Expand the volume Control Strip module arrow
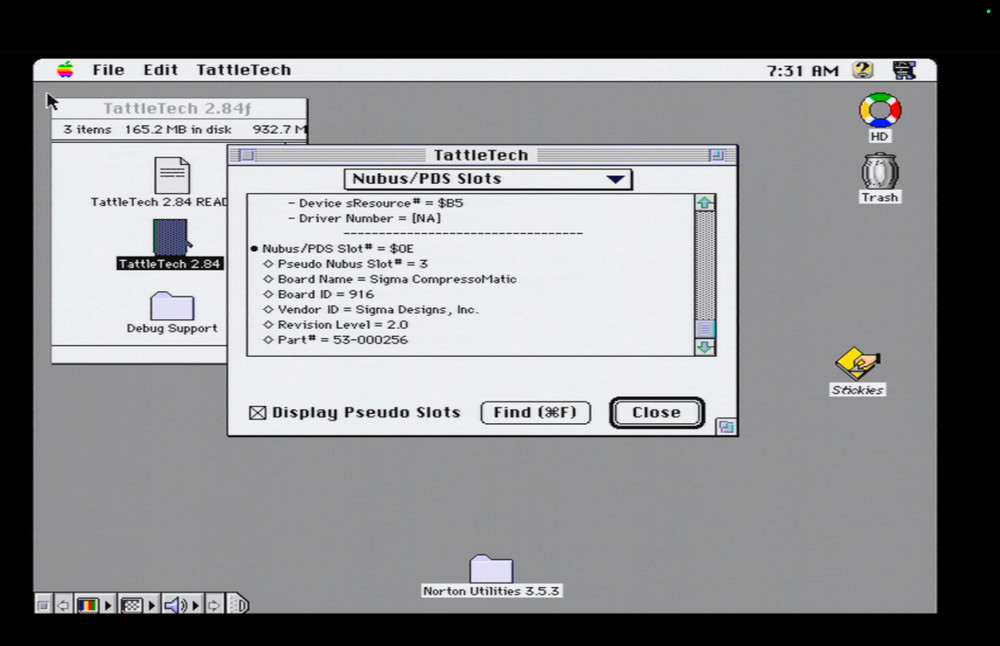Image resolution: width=1000 pixels, height=646 pixels. tap(193, 605)
